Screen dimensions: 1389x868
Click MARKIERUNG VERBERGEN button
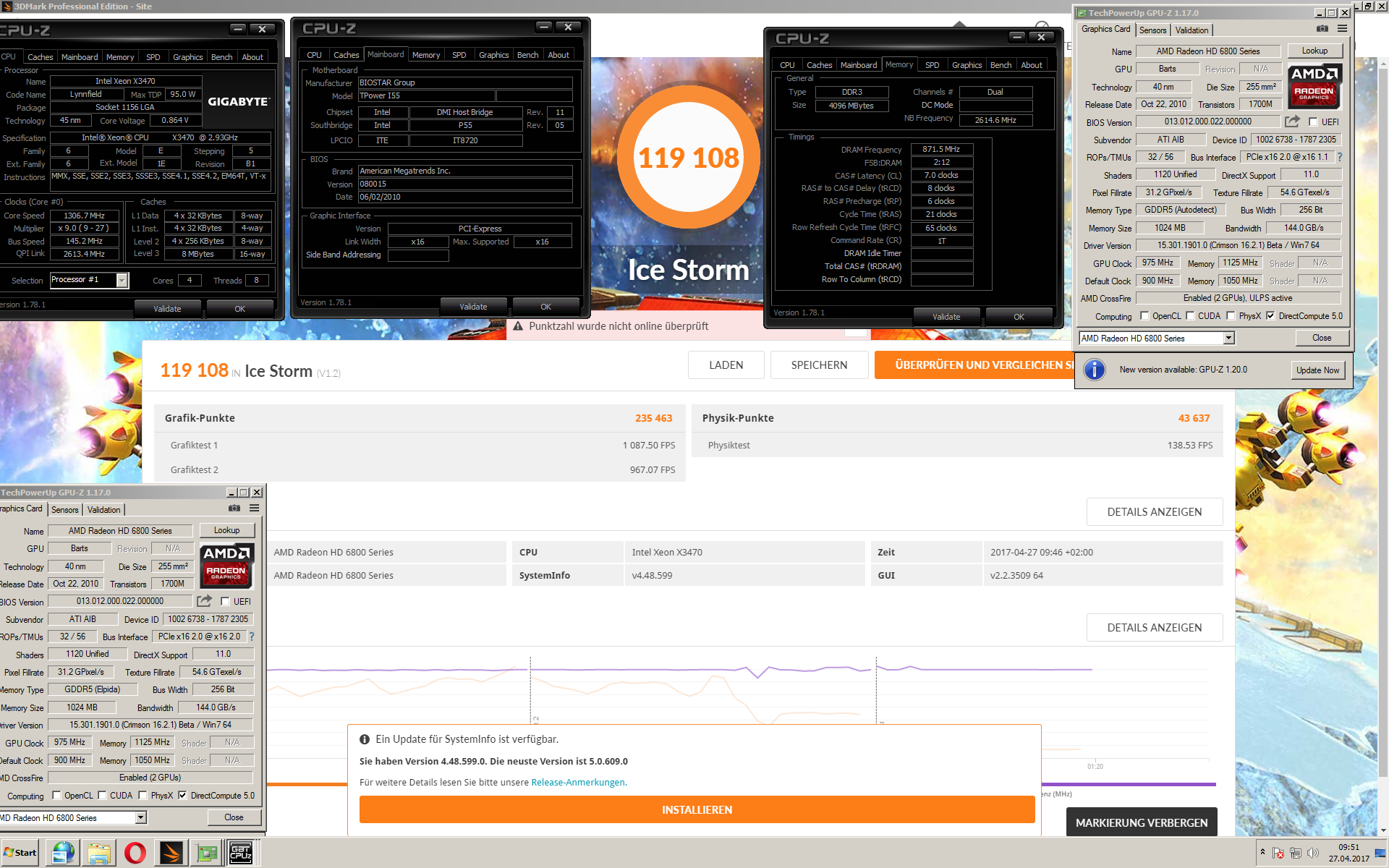pos(1141,822)
